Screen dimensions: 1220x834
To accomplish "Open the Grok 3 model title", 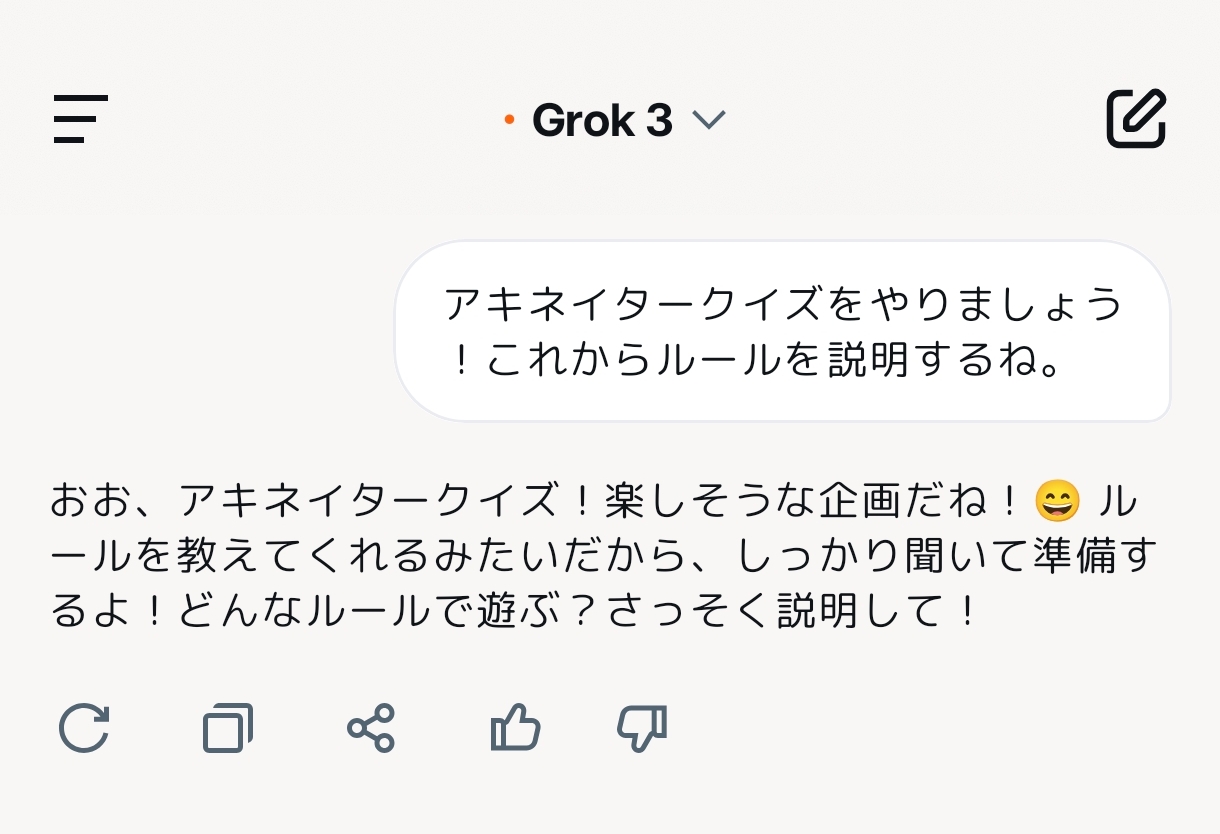I will click(x=602, y=121).
